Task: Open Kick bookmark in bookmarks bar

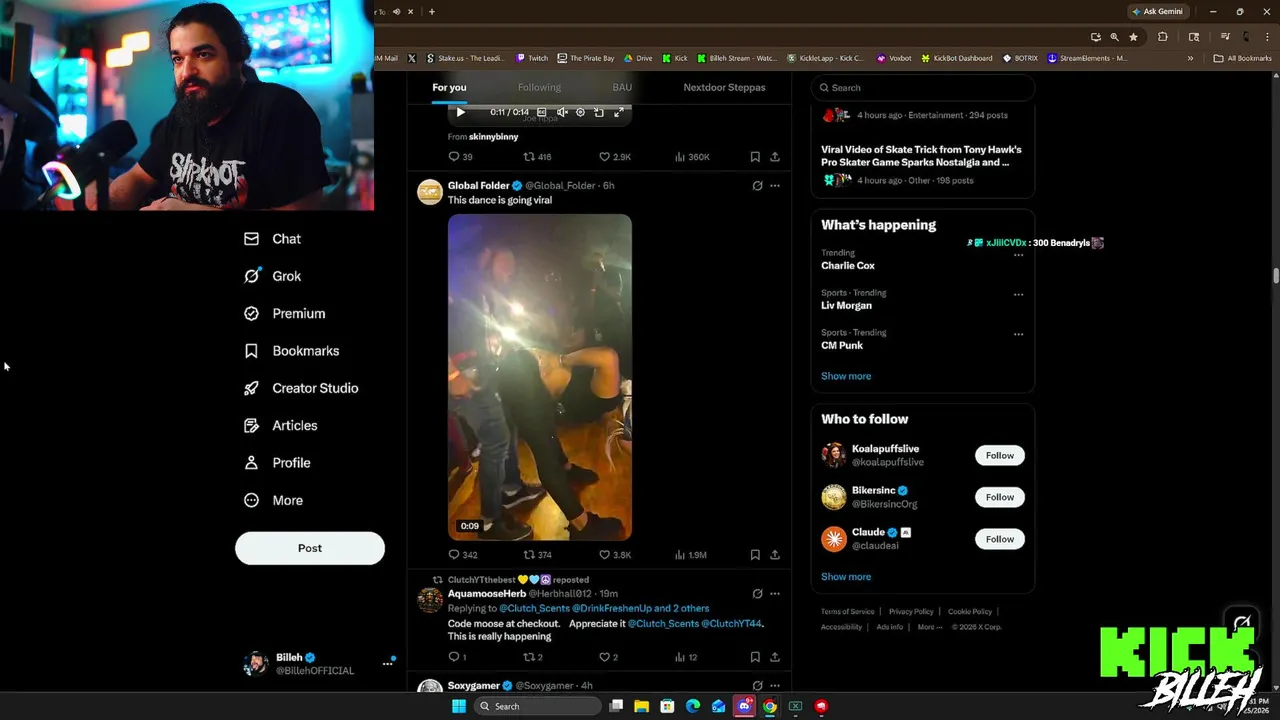Action: pyautogui.click(x=675, y=58)
